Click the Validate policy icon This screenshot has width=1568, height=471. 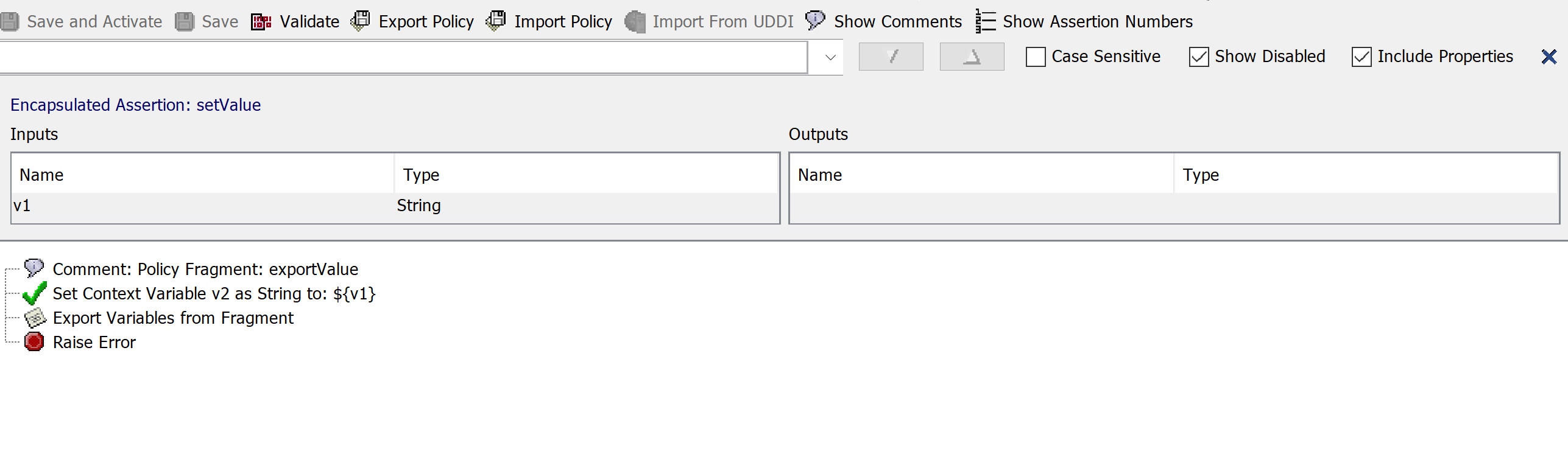[x=261, y=22]
